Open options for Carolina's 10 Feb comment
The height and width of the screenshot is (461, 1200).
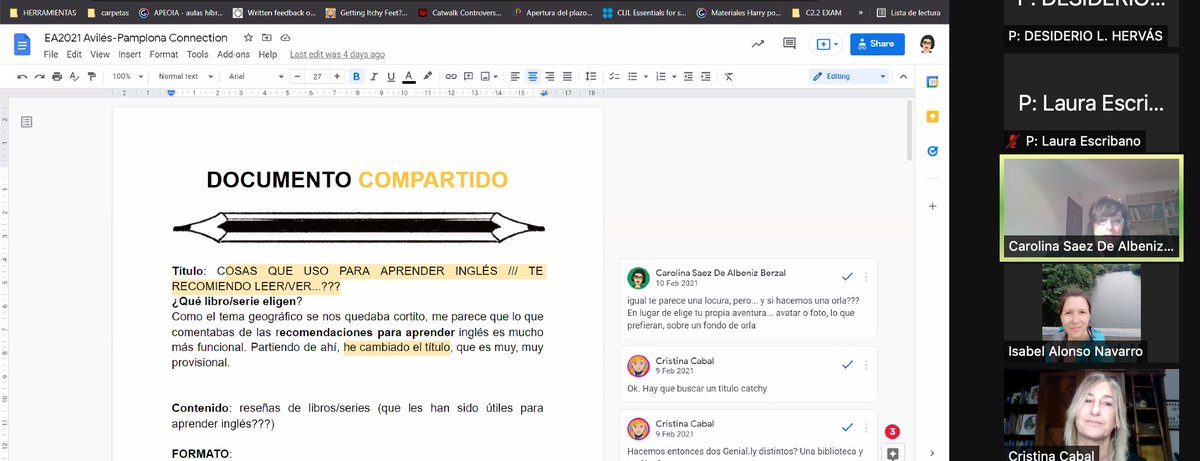[866, 277]
